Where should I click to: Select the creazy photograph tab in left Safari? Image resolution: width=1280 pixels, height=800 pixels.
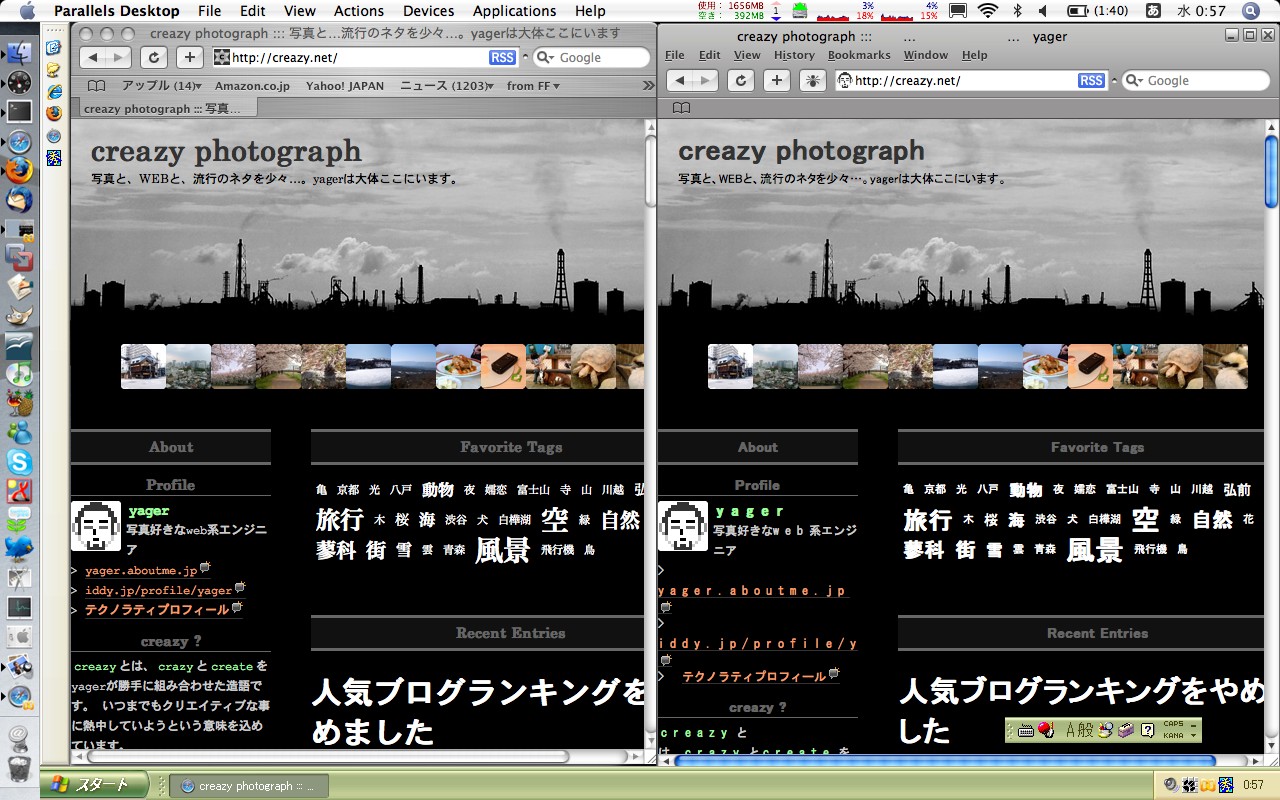pyautogui.click(x=156, y=108)
